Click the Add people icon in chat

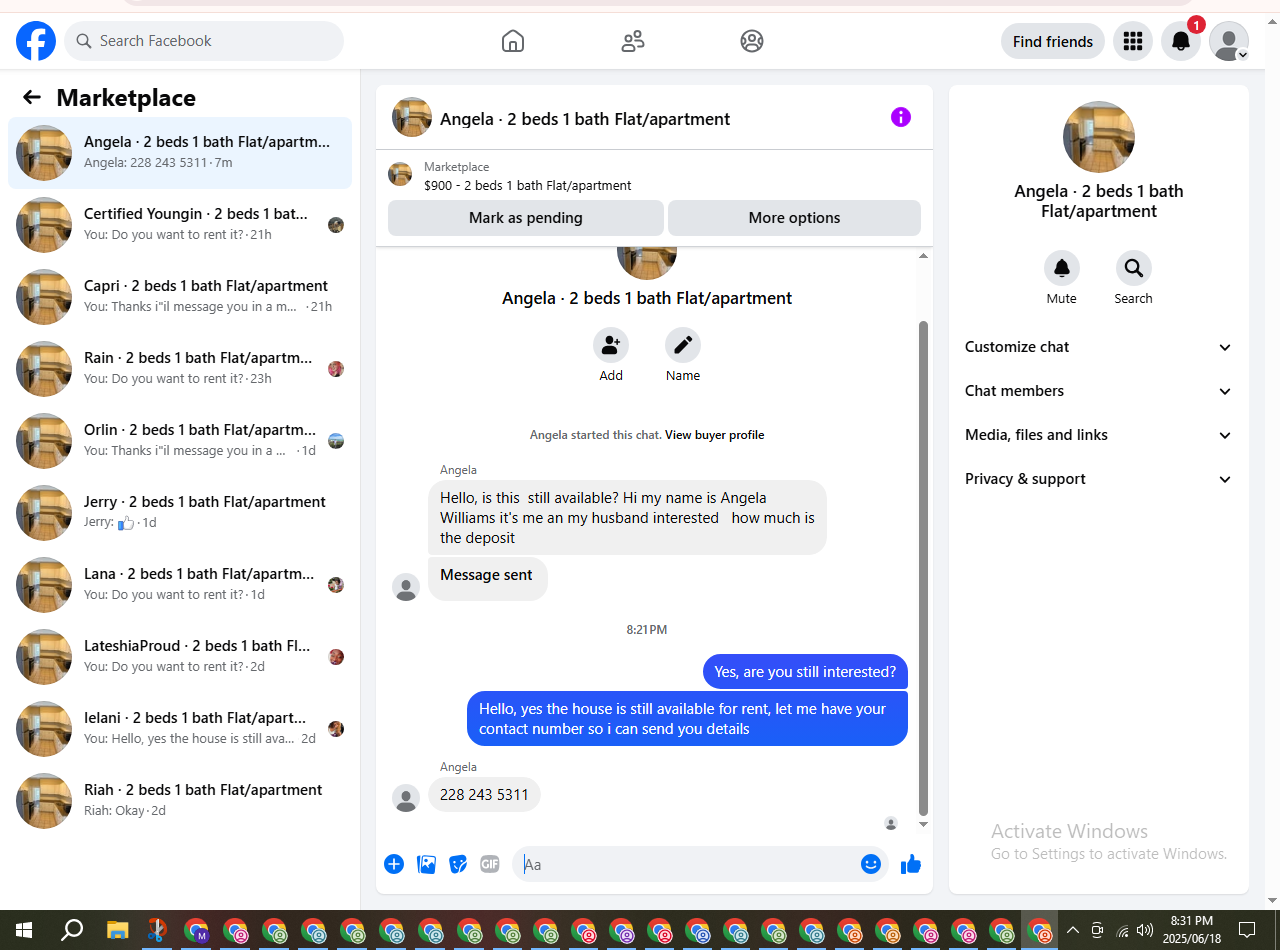pos(611,345)
